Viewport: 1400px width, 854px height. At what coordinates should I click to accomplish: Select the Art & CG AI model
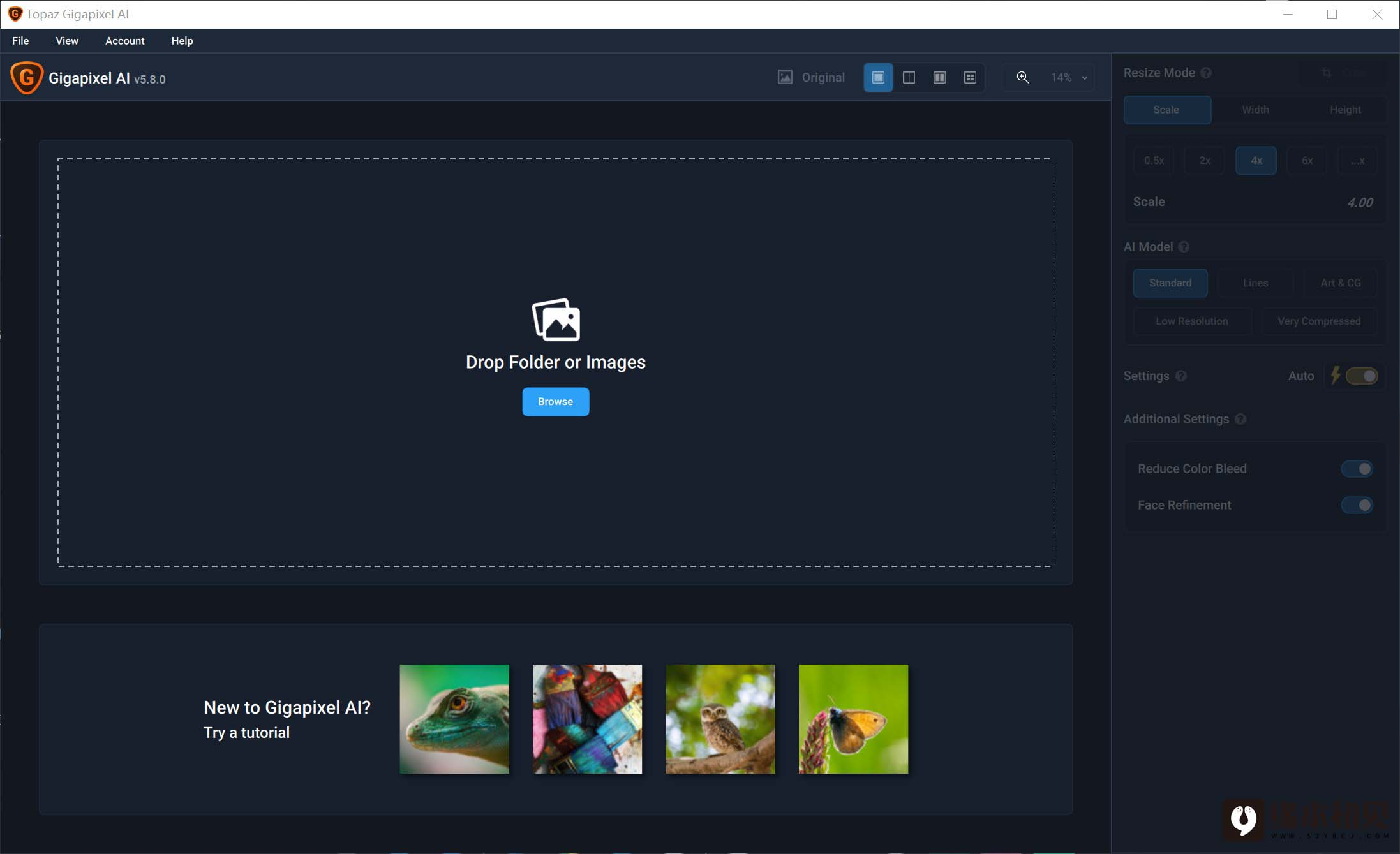(x=1341, y=283)
